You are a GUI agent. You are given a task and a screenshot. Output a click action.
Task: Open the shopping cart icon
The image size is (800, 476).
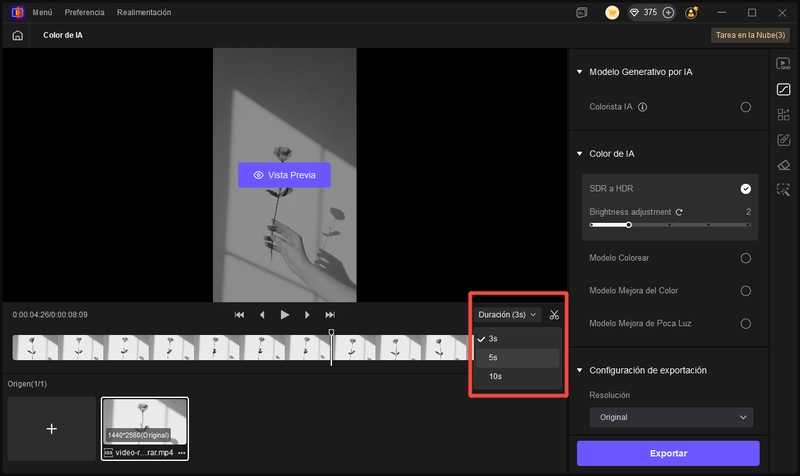click(612, 13)
